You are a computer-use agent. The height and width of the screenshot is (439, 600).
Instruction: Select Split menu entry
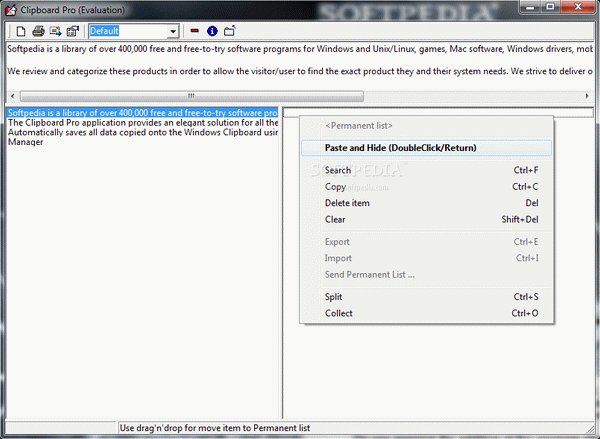[426, 297]
